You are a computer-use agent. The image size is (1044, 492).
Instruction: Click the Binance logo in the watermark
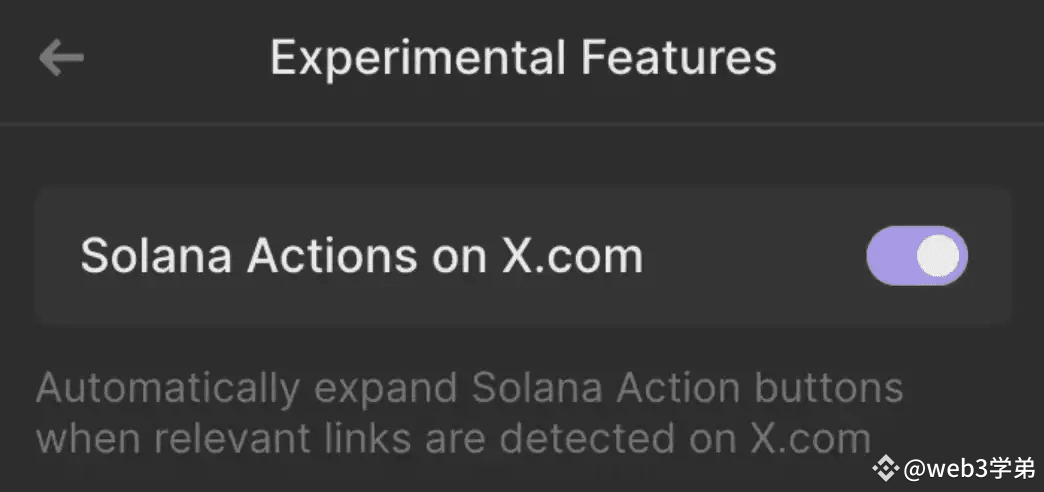886,469
